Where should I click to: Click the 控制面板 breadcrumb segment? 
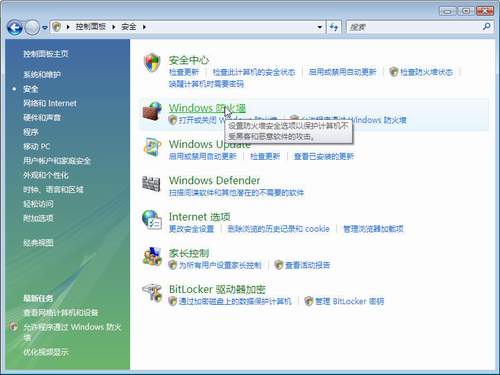pos(90,27)
